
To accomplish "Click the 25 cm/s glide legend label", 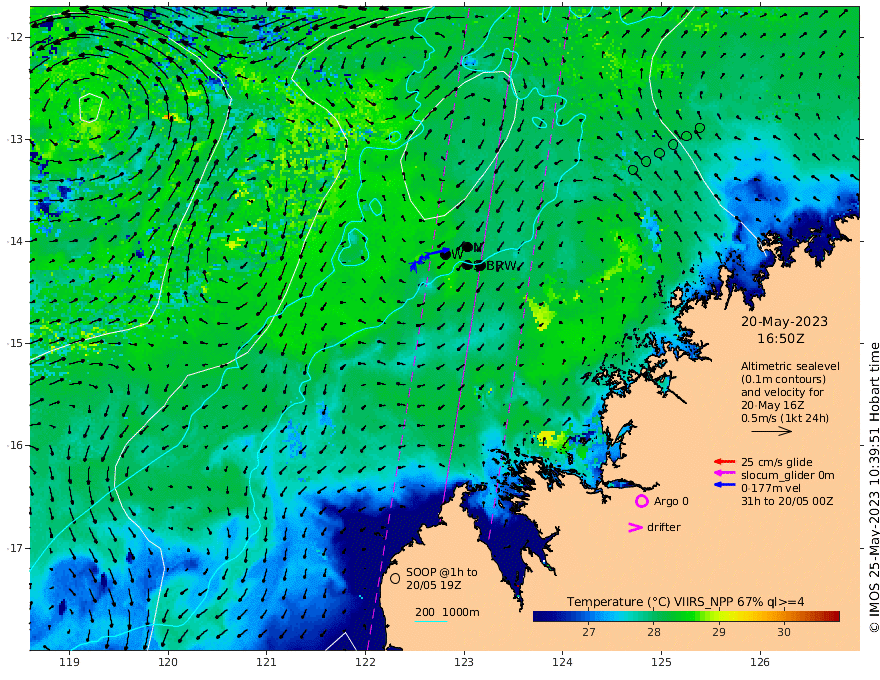I will 777,462.
